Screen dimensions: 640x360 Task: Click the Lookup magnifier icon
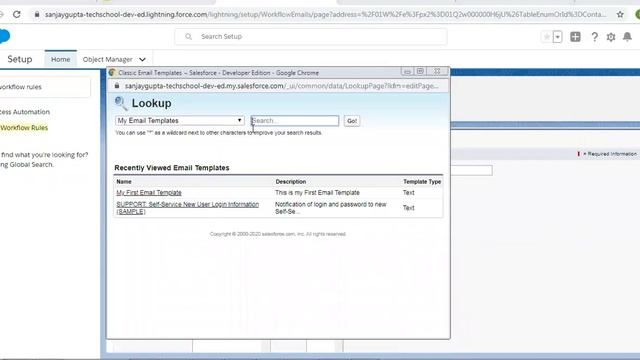121,103
